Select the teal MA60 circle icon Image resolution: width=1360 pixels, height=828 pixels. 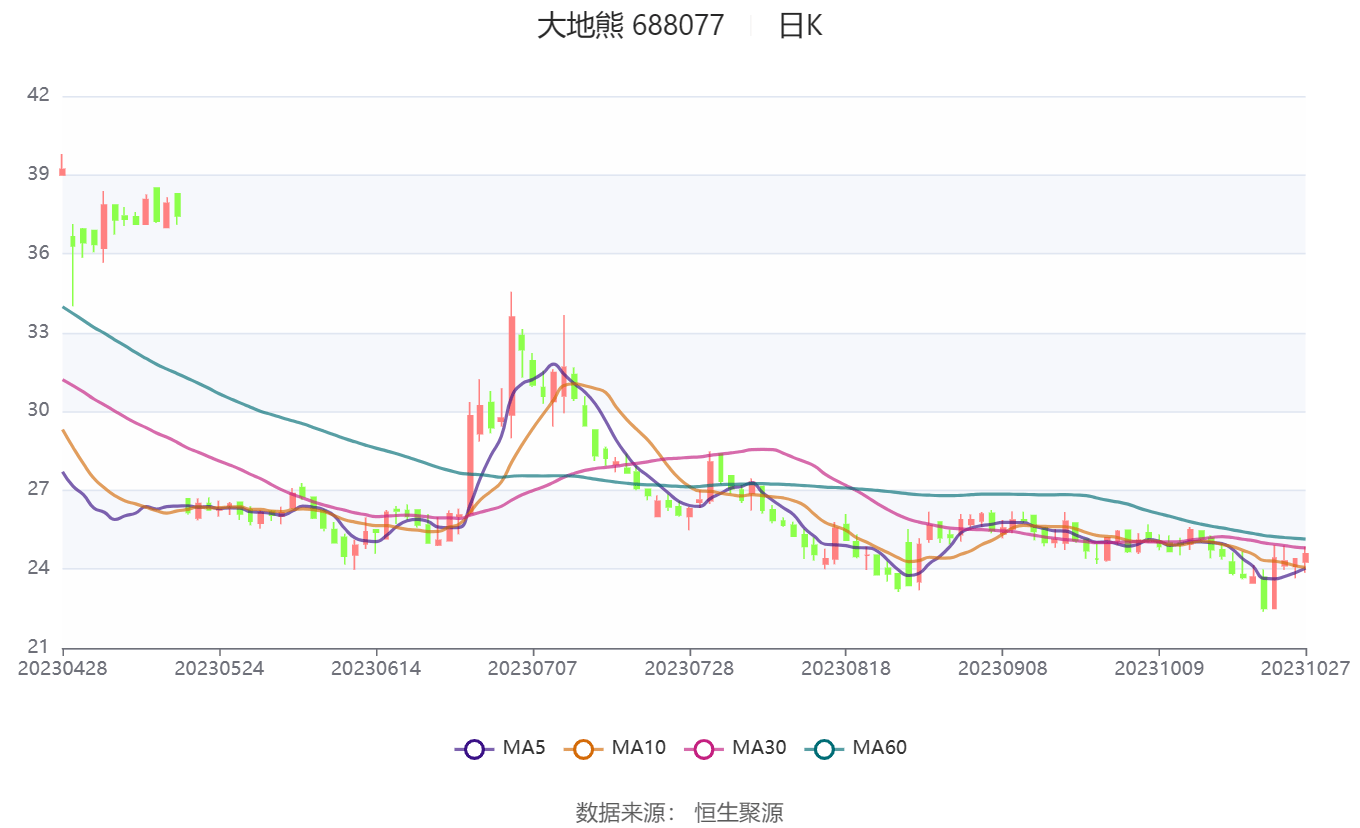[x=826, y=747]
